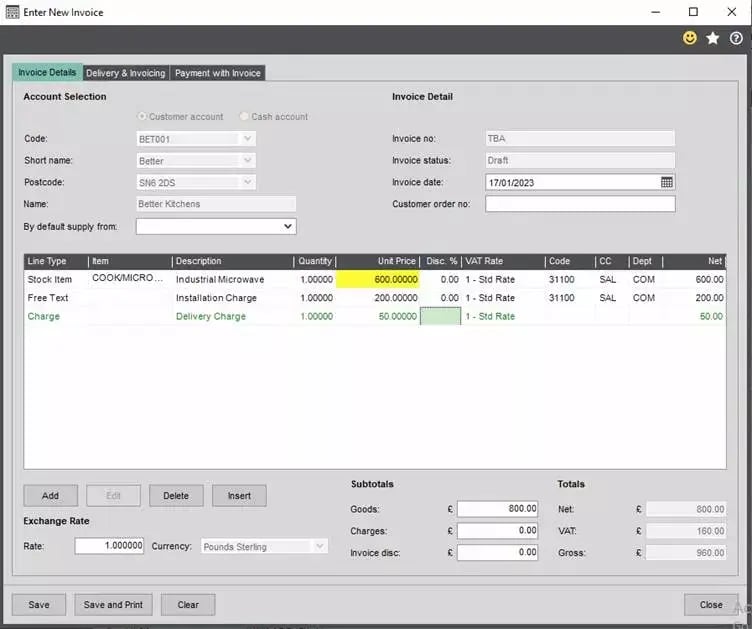Screen dimensions: 752x629
Task: Click the Goods subtotal field showing 800.00
Action: (x=497, y=509)
